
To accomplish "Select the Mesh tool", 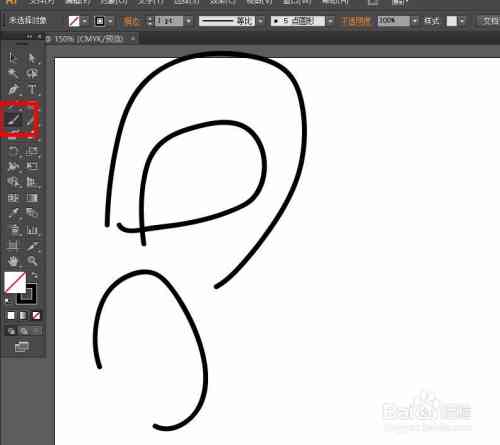I will click(x=13, y=198).
